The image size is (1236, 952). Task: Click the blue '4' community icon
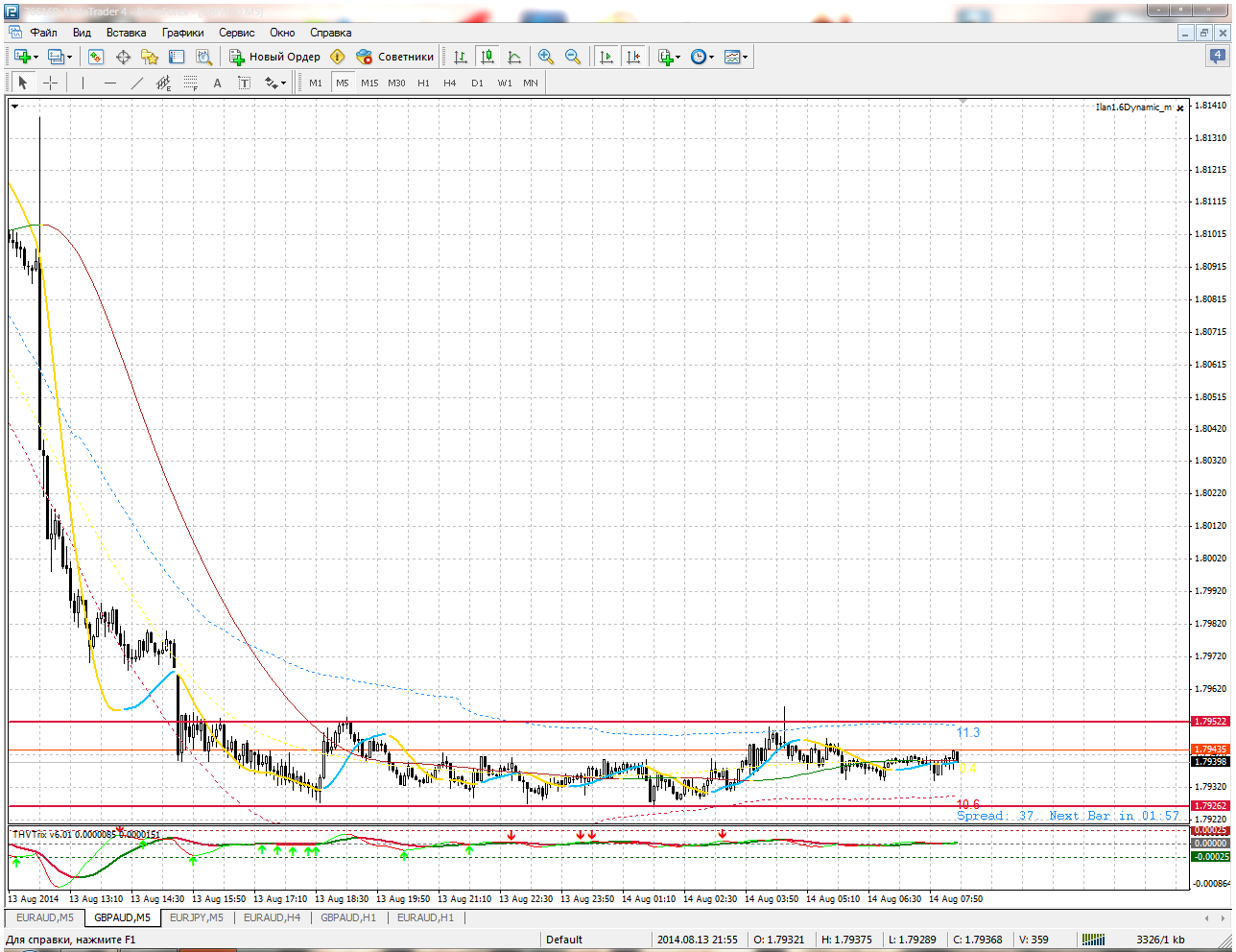1217,56
